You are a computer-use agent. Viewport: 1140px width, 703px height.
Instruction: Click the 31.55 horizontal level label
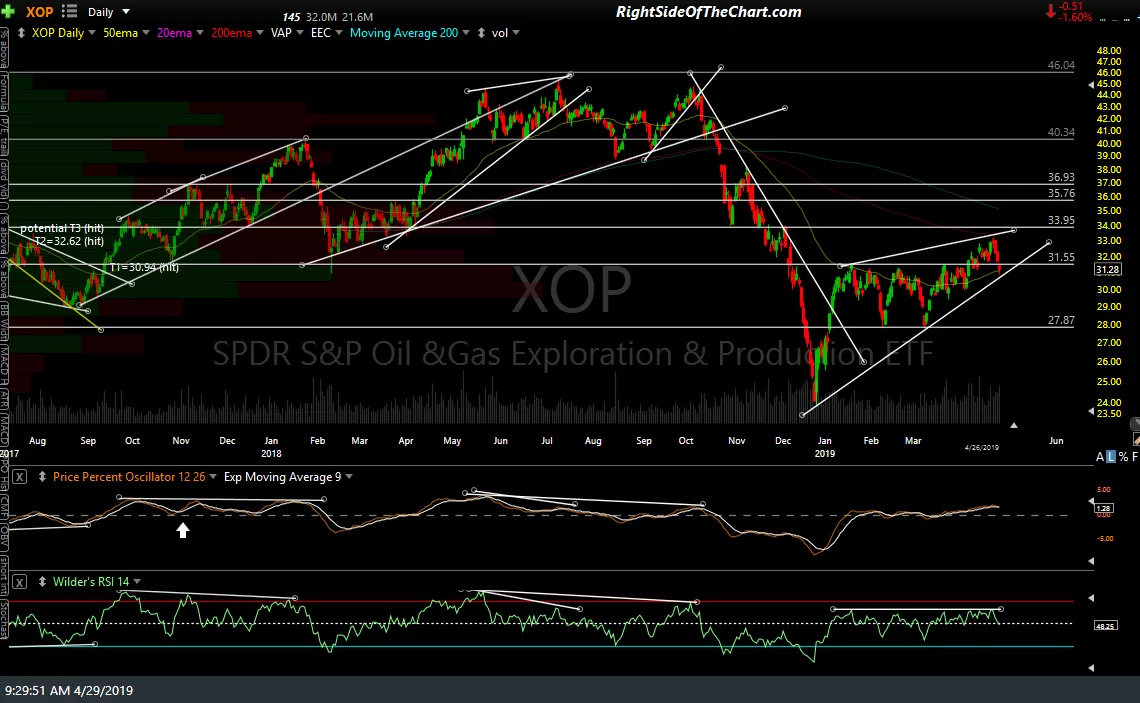(x=1061, y=257)
